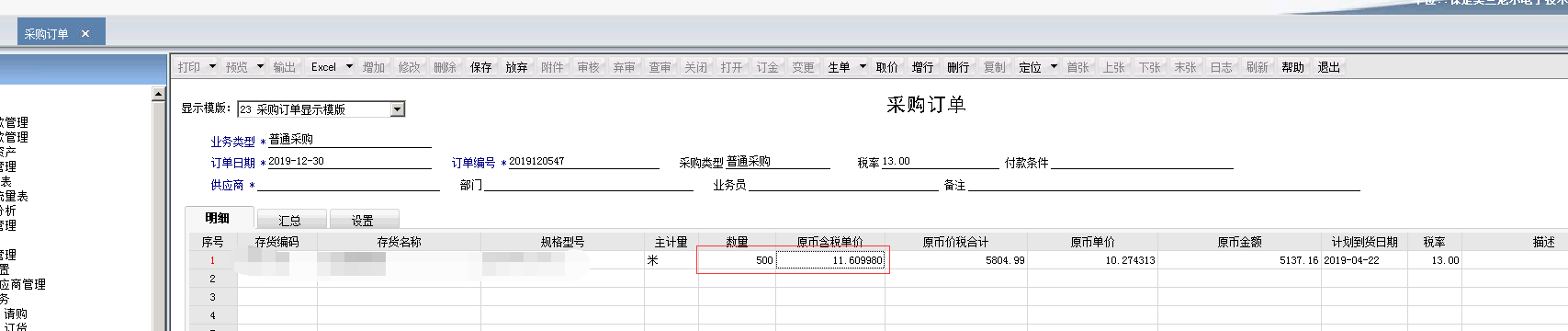Image resolution: width=1568 pixels, height=331 pixels.
Task: Click the 取价 toolbar button
Action: [x=887, y=67]
